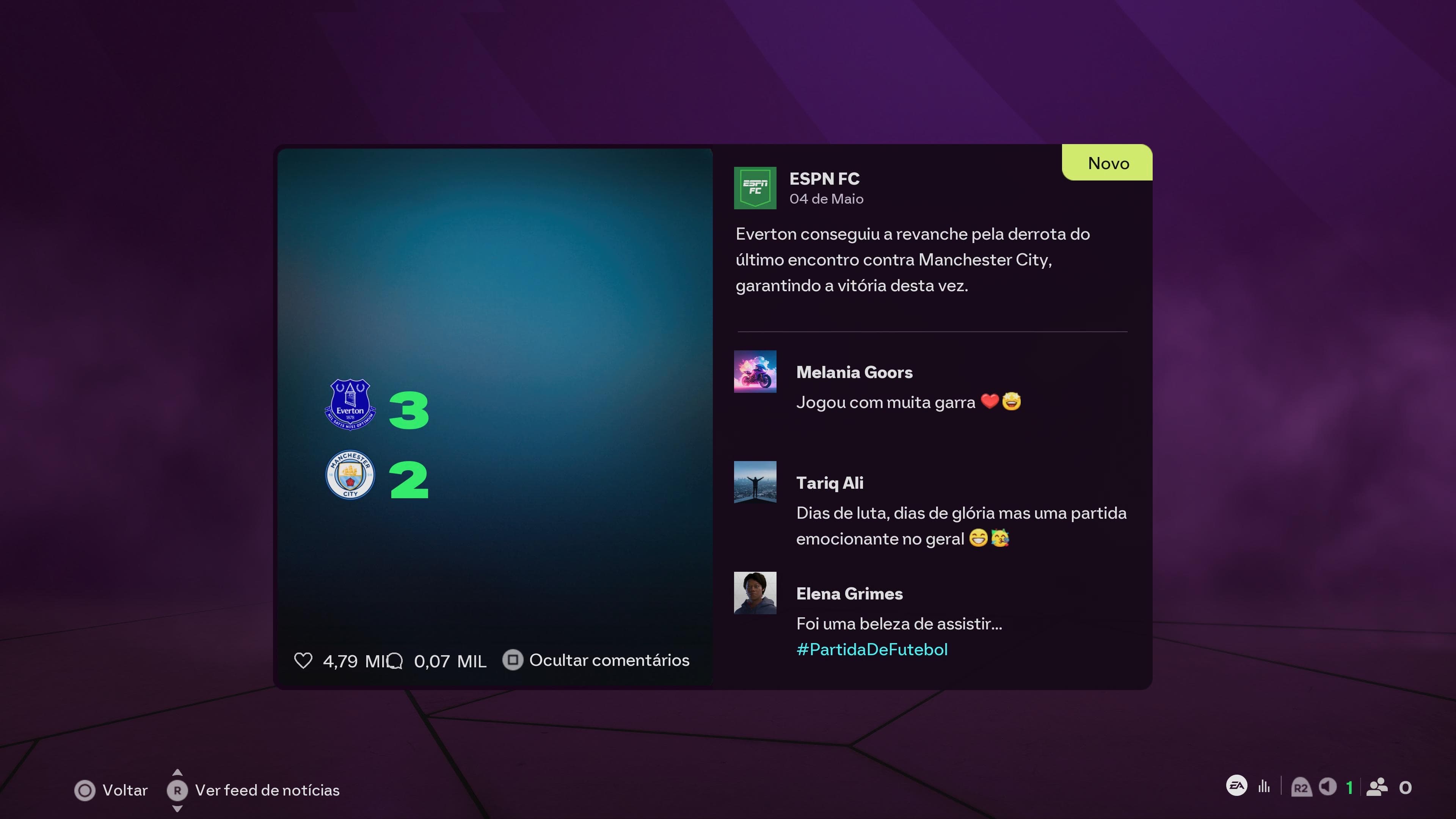Click the Everton score number 3
The width and height of the screenshot is (1456, 819).
coord(409,410)
